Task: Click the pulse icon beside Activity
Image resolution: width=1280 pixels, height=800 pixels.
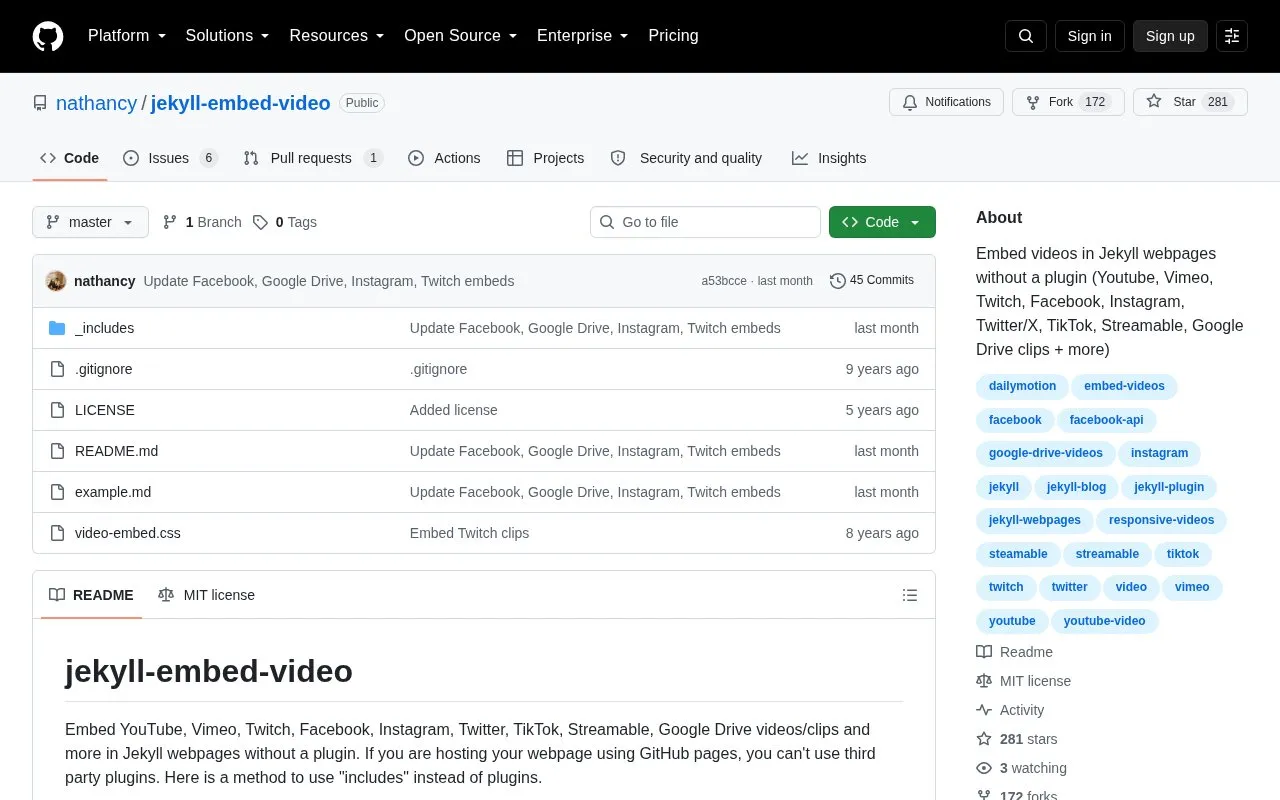Action: tap(984, 710)
